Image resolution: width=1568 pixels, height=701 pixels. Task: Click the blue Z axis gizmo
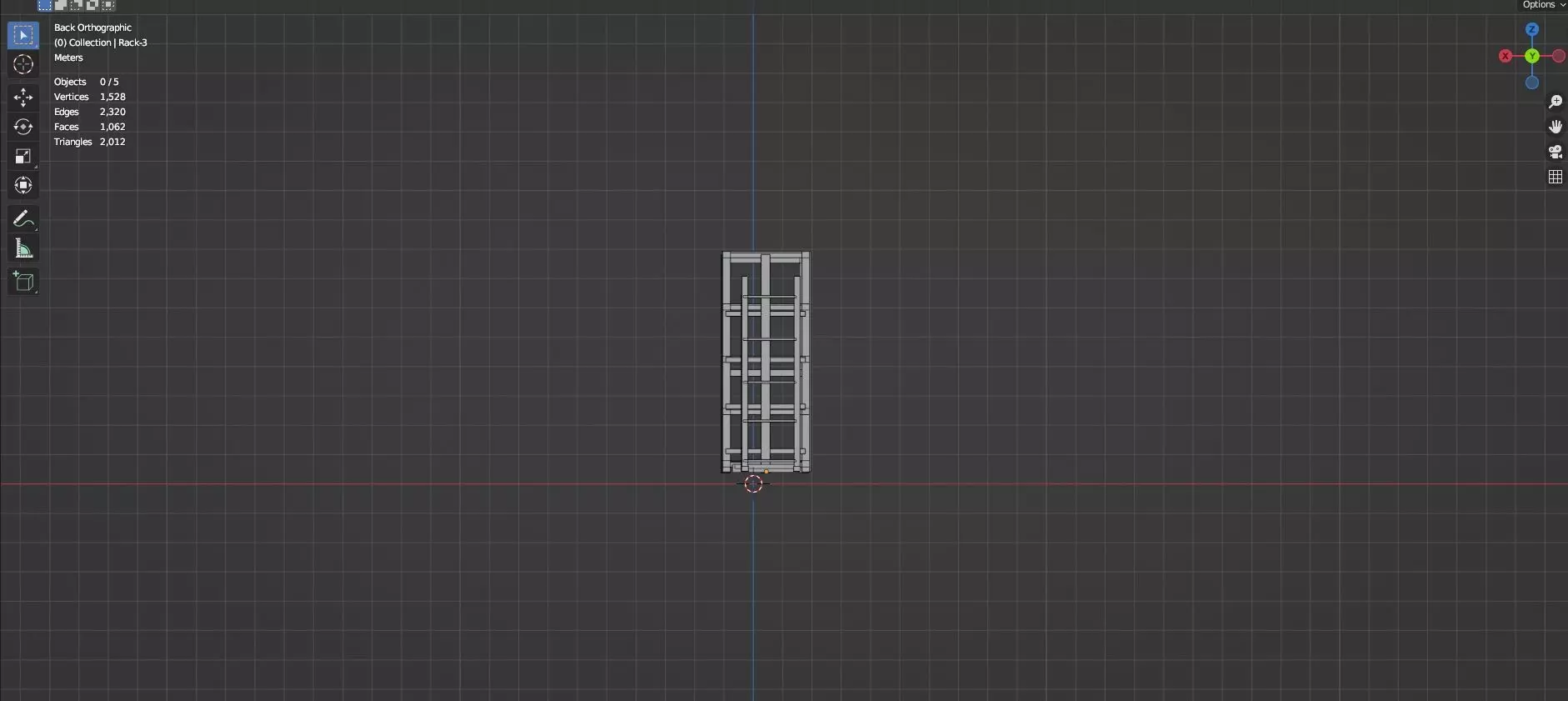1532,29
